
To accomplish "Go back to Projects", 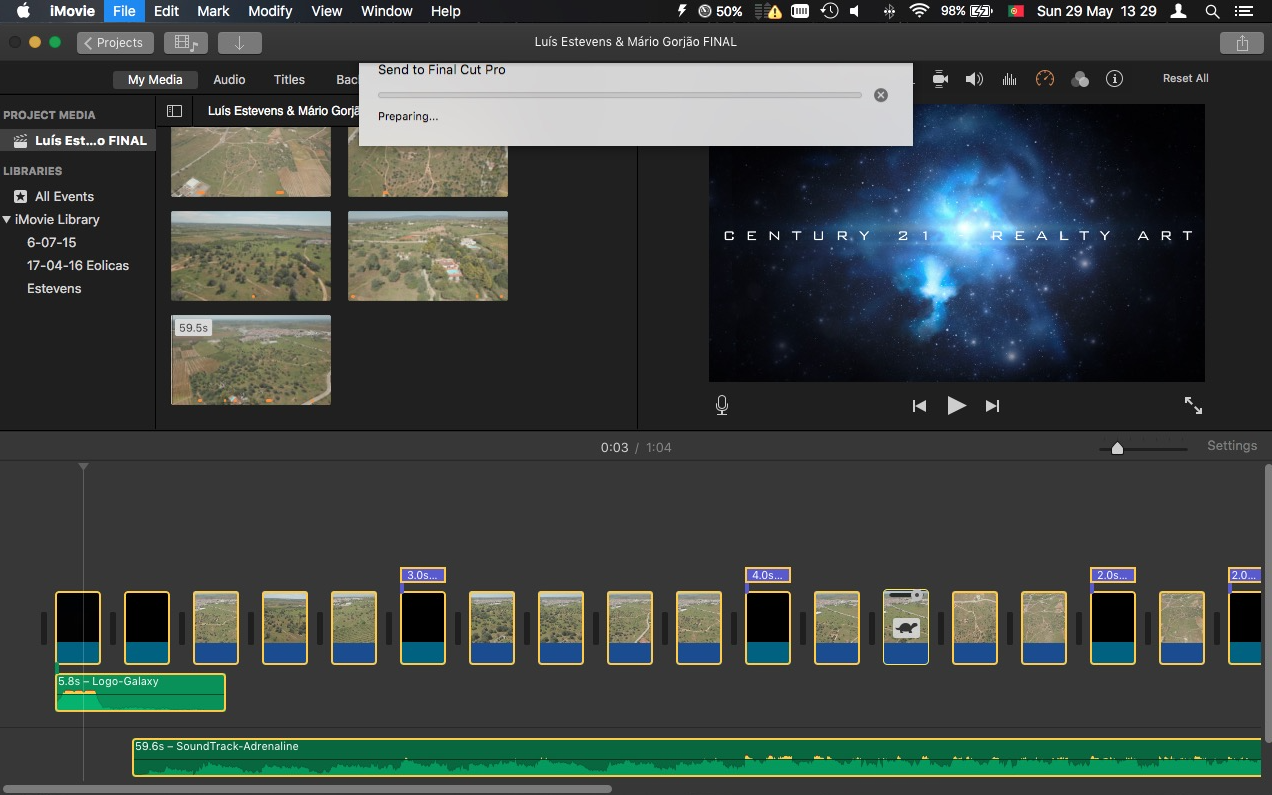I will 115,43.
